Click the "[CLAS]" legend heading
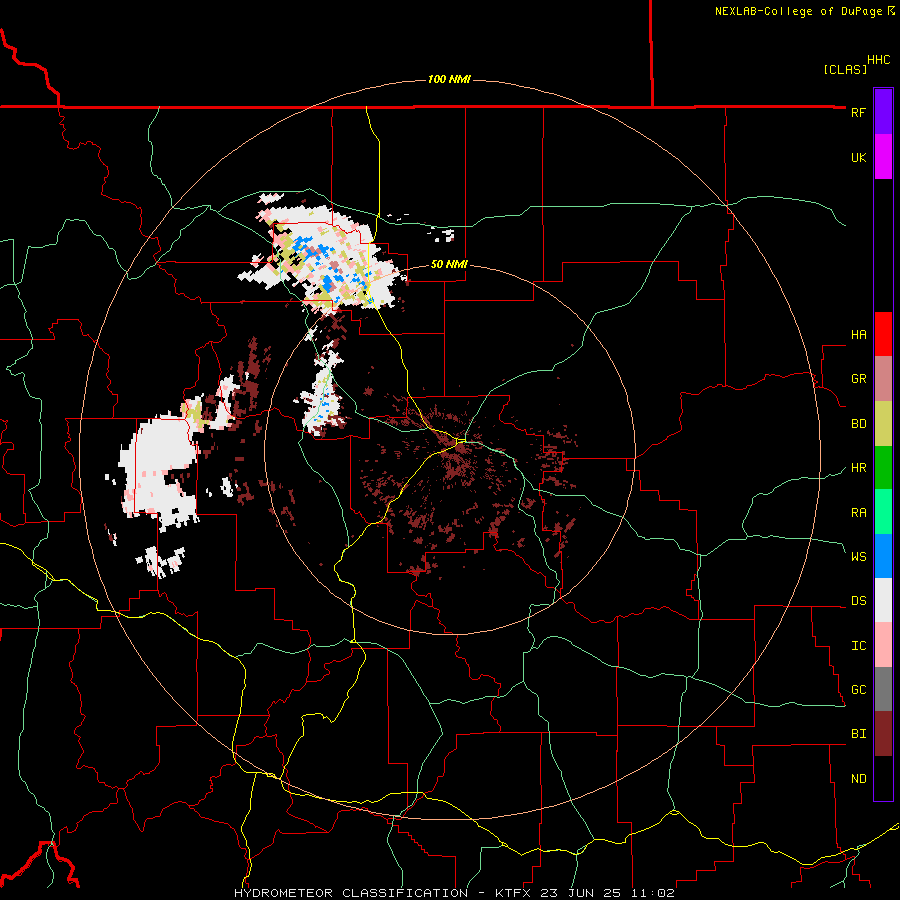This screenshot has width=900, height=900. tap(845, 70)
